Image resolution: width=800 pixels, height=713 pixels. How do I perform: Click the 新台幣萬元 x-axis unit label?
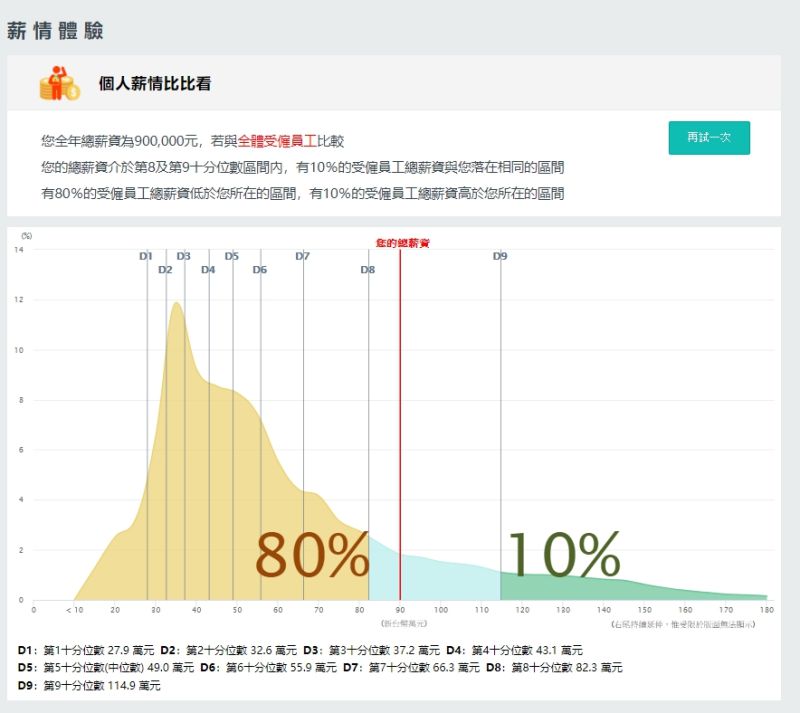pos(404,623)
